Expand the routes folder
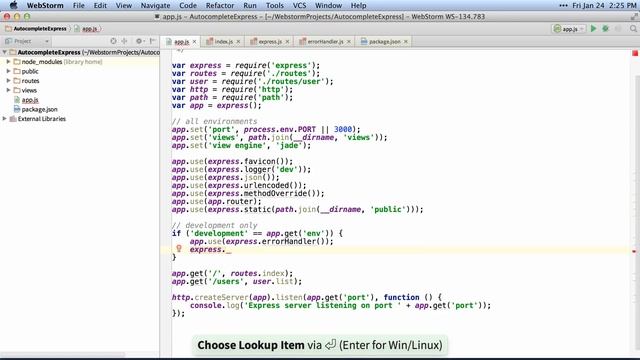Screen dimensions: 640x360 [8, 81]
